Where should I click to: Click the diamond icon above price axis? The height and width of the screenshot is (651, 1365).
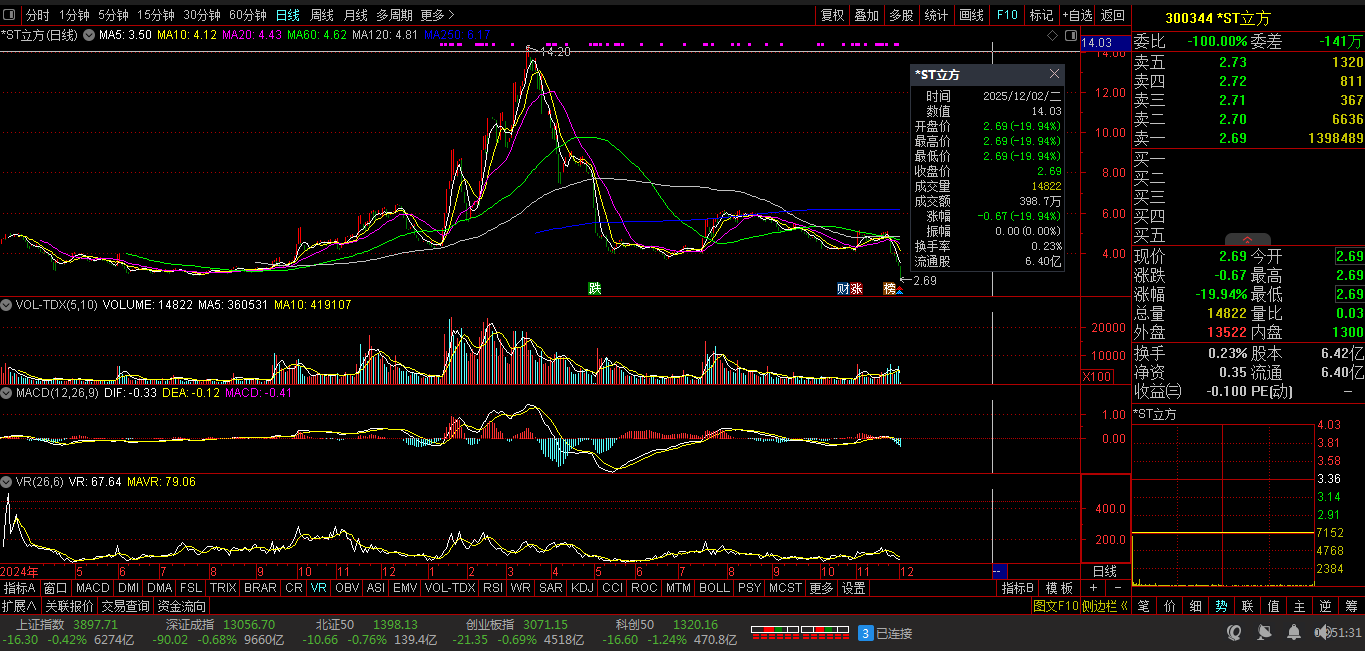pyautogui.click(x=1051, y=35)
